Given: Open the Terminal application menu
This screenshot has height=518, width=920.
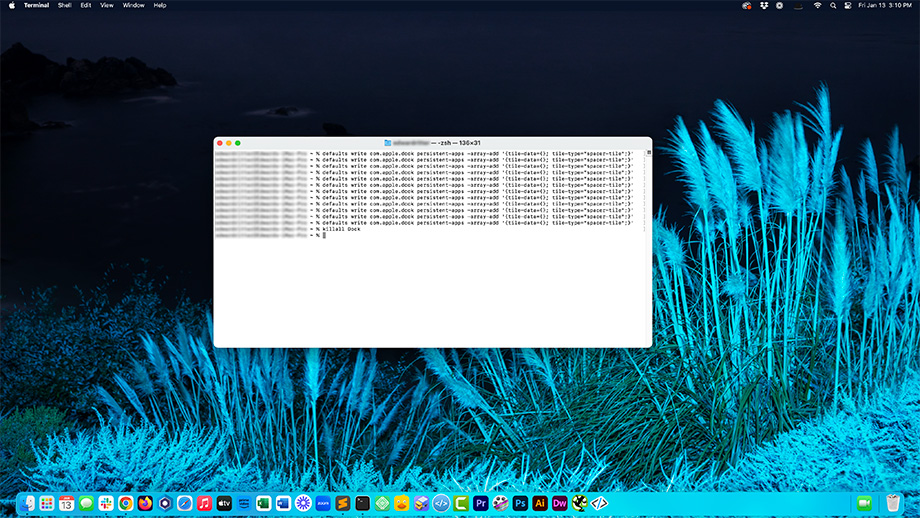Looking at the screenshot, I should click(36, 5).
